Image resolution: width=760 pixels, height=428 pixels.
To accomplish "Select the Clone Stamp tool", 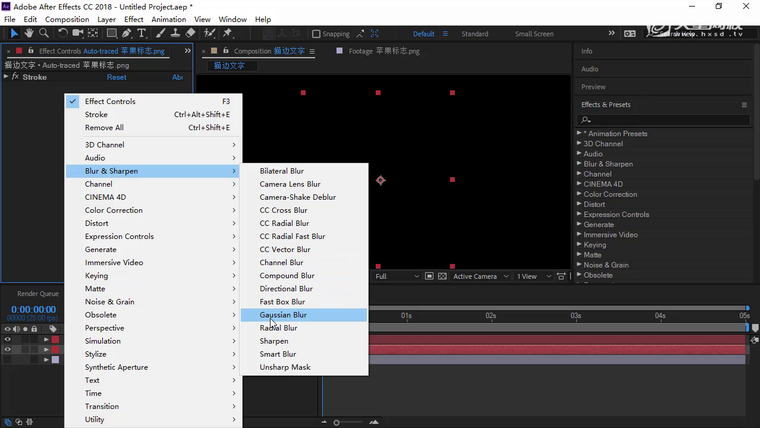I will [x=175, y=33].
